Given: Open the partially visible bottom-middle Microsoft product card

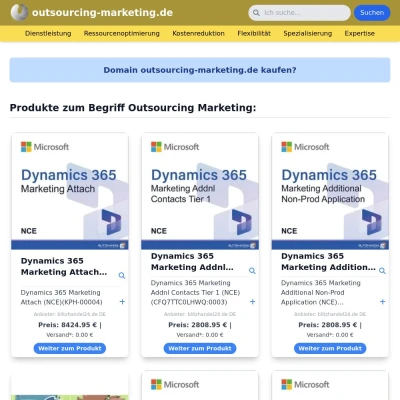Looking at the screenshot, I should (x=200, y=385).
